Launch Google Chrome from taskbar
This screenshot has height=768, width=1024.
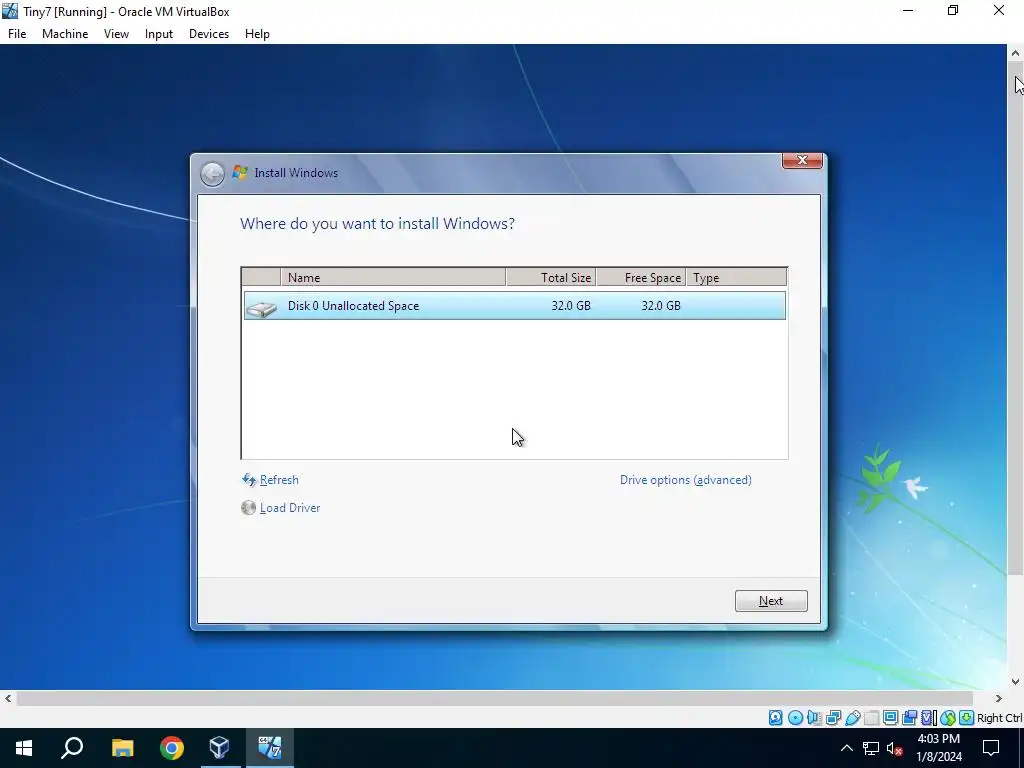tap(172, 748)
